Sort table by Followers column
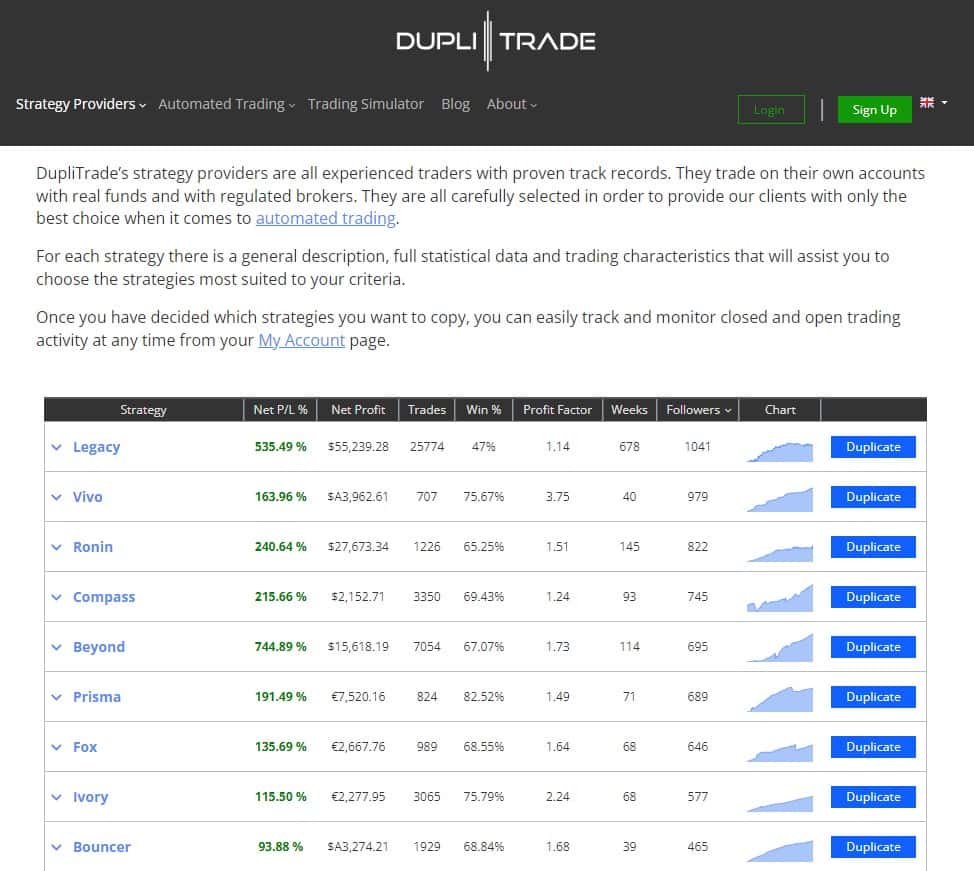Viewport: 974px width, 871px height. 698,410
